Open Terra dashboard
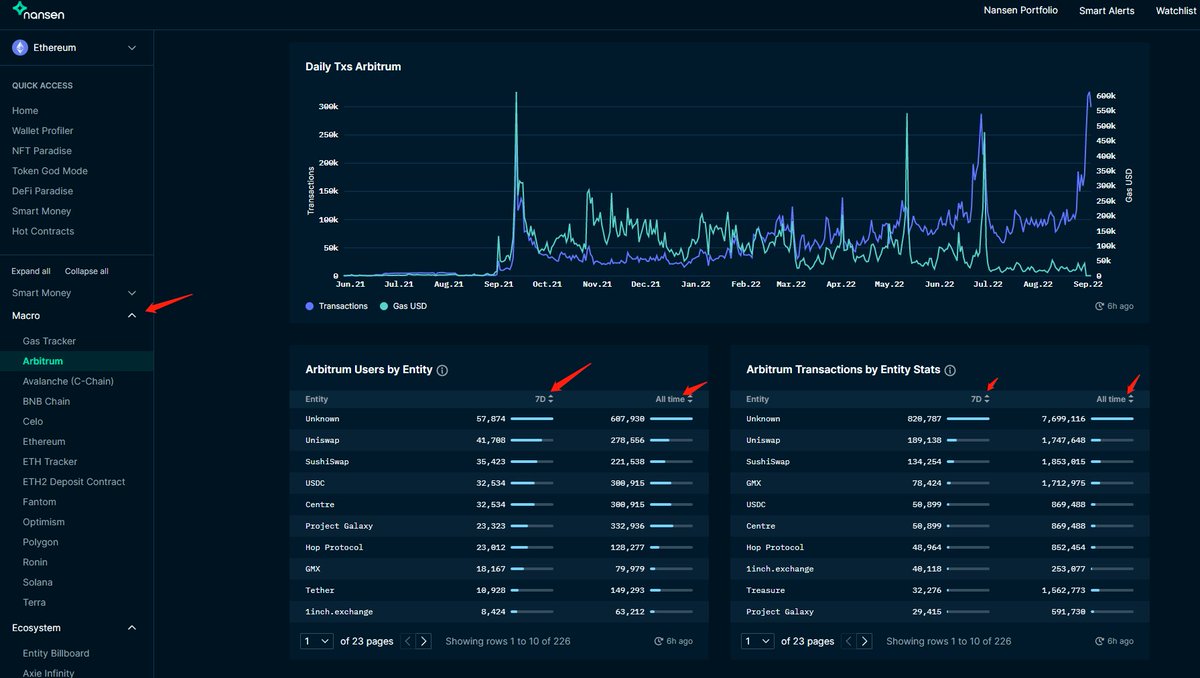 point(34,602)
